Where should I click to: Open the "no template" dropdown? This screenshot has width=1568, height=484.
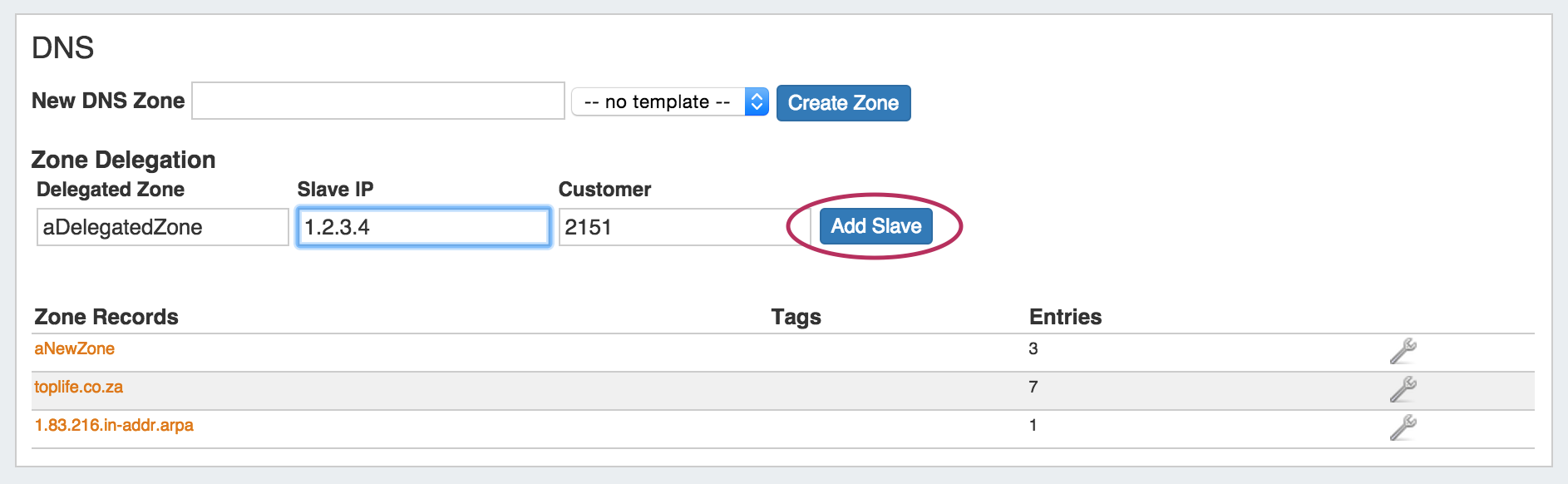(x=670, y=101)
